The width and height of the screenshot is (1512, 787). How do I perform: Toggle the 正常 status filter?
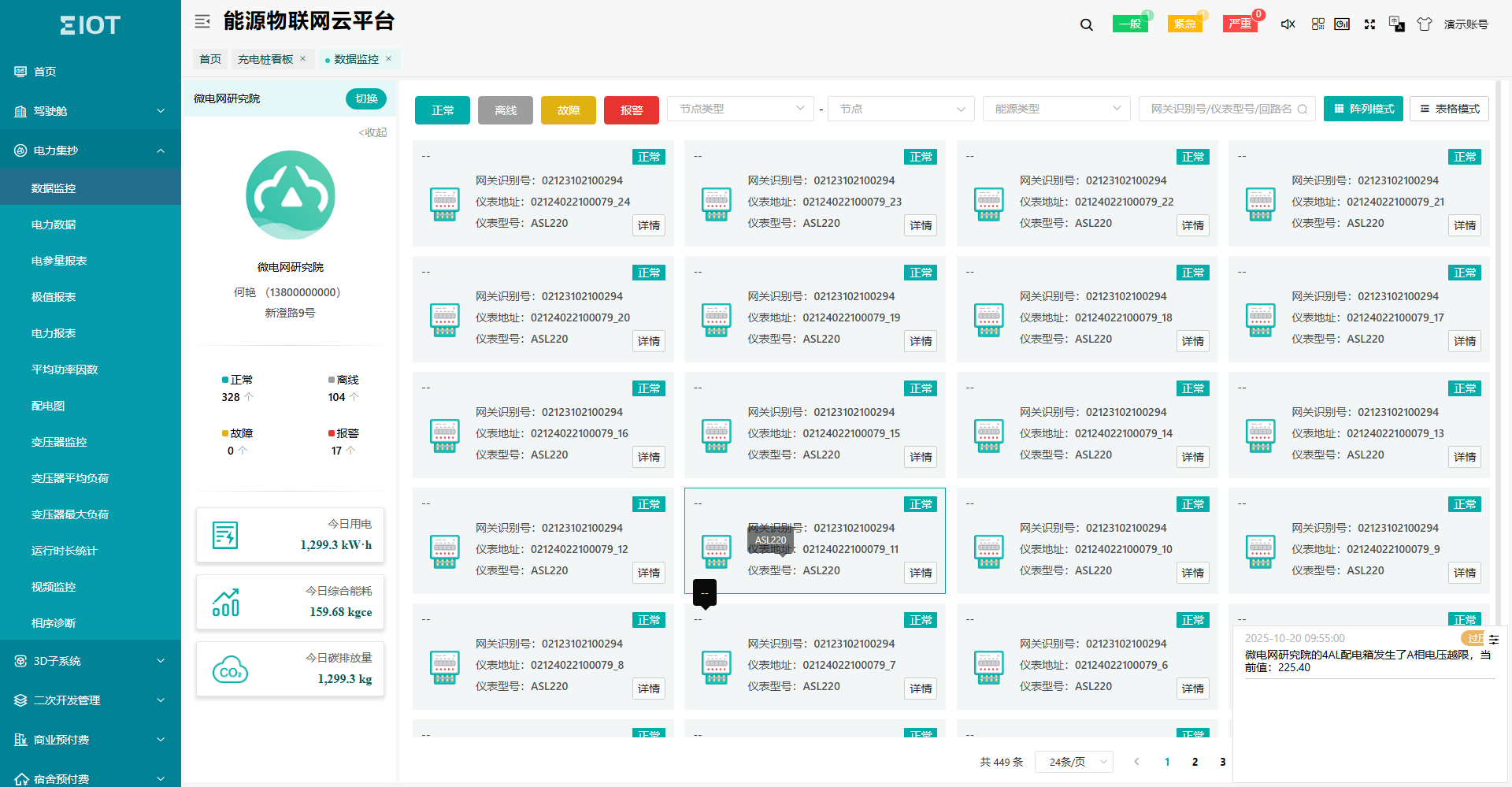point(443,110)
